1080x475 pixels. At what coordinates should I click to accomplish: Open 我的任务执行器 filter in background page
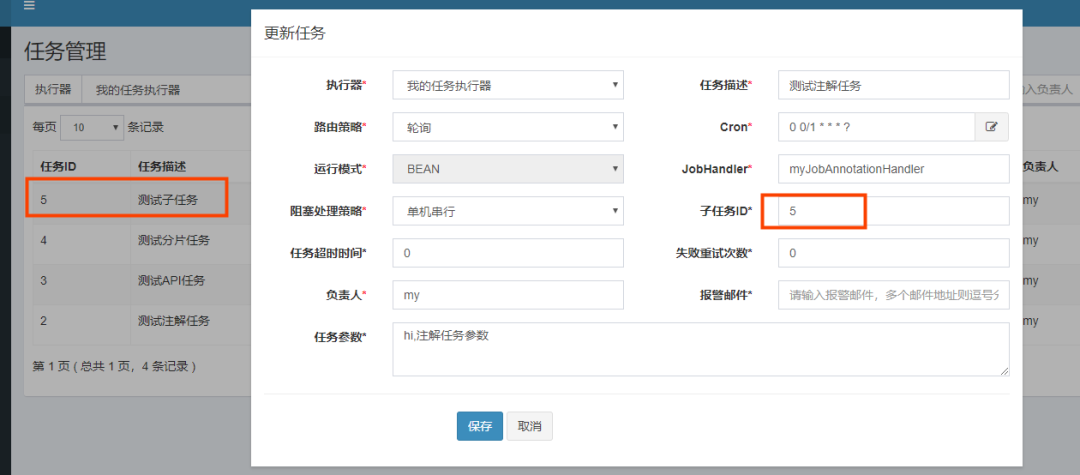click(138, 89)
